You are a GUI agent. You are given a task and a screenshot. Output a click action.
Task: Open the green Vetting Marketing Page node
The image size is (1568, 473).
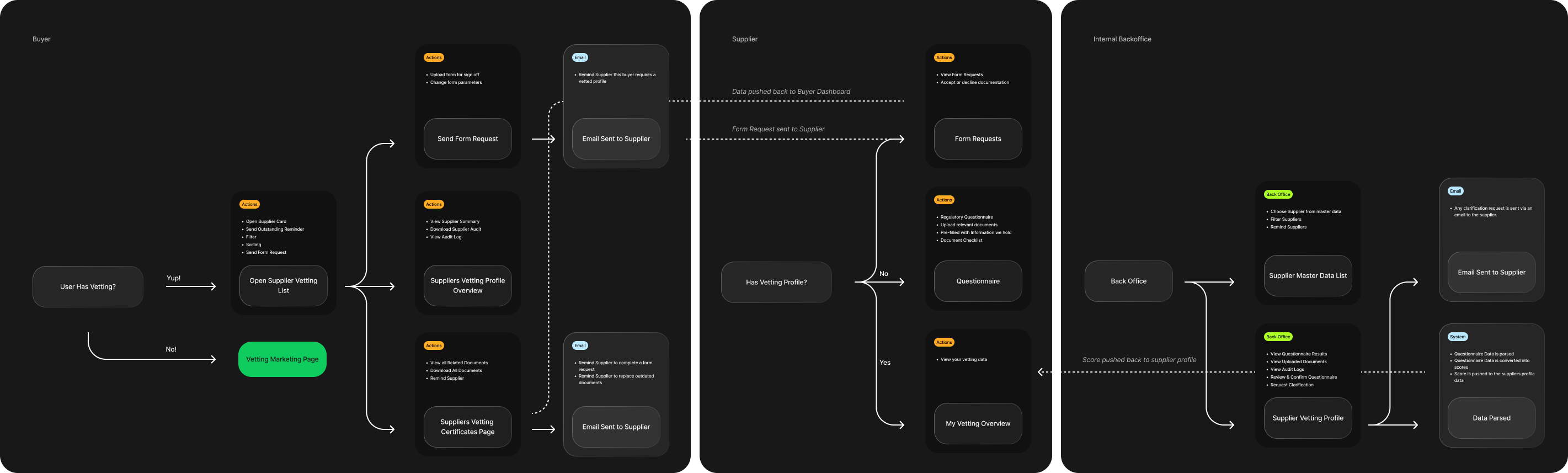[282, 359]
